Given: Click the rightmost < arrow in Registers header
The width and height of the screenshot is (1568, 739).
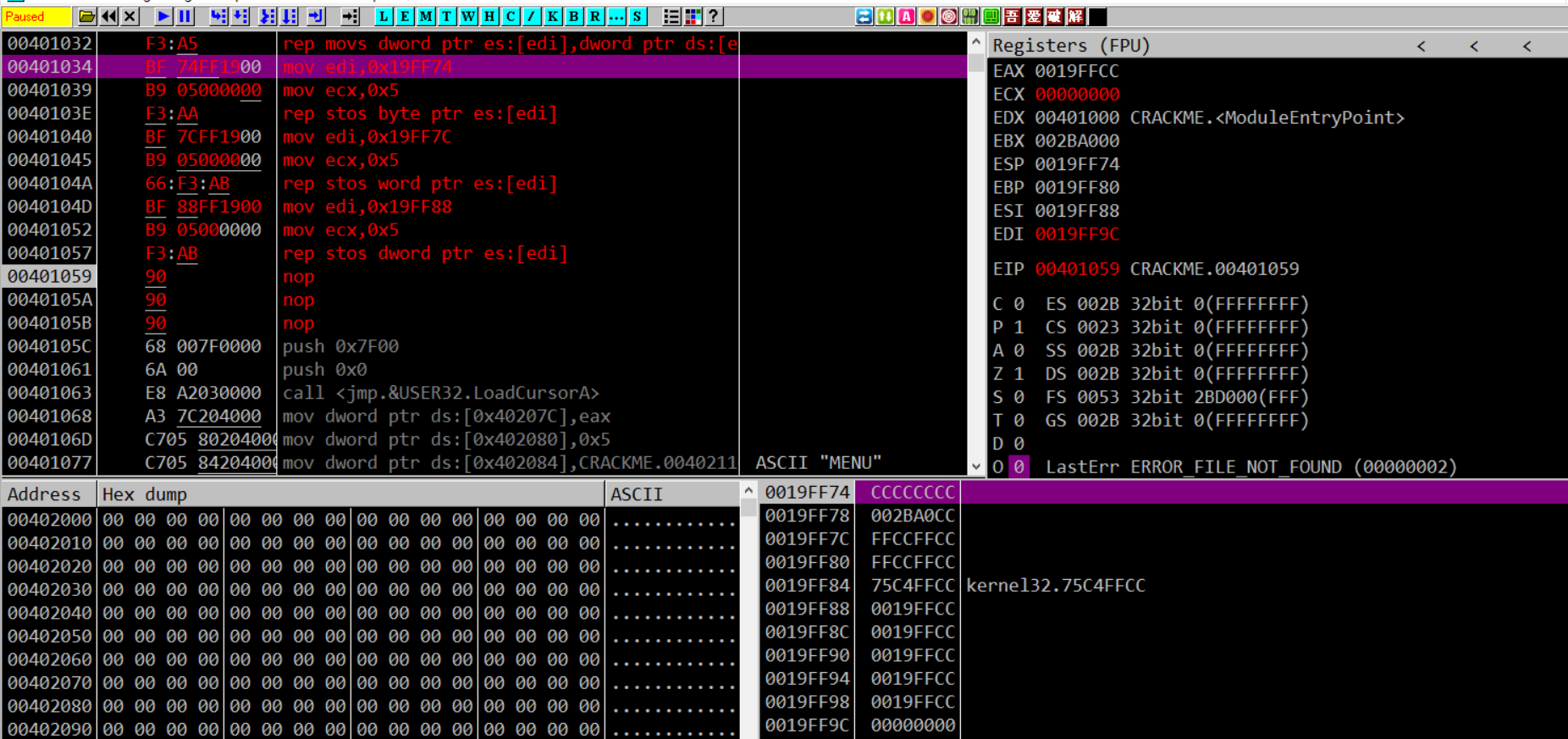Looking at the screenshot, I should [x=1527, y=46].
